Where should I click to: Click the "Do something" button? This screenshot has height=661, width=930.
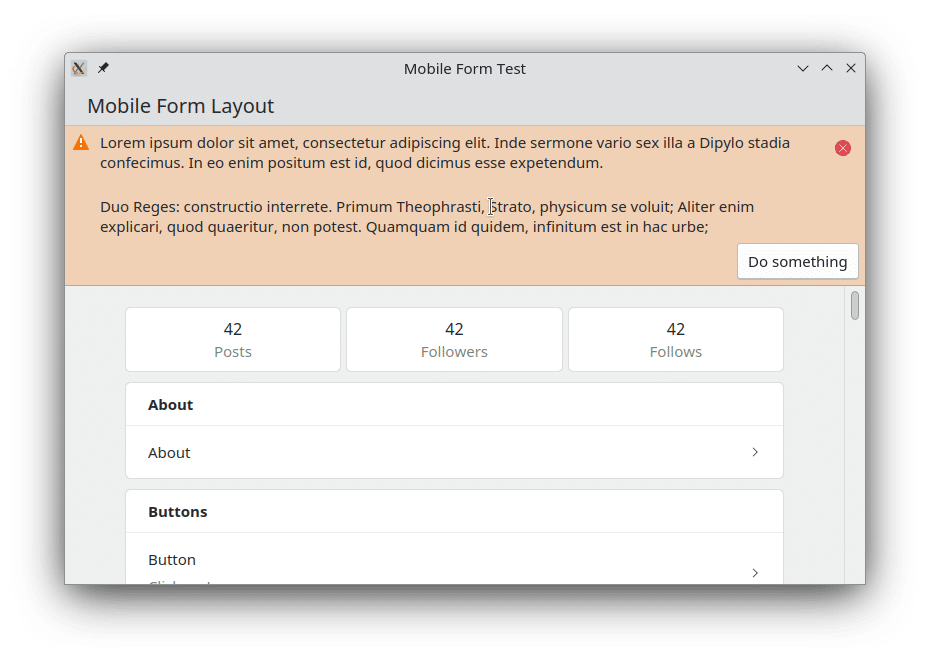798,261
